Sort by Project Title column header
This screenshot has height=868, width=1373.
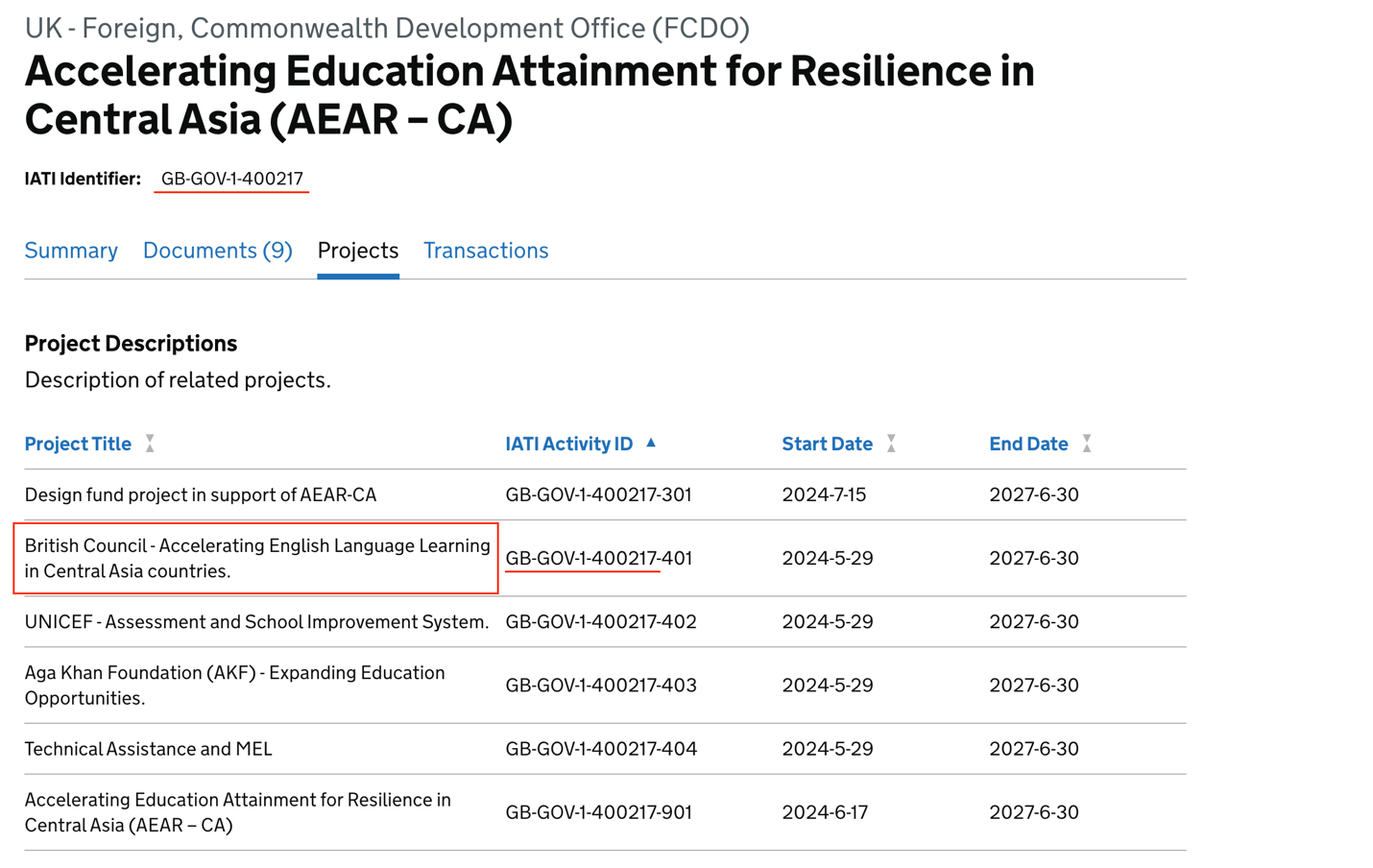coord(78,444)
